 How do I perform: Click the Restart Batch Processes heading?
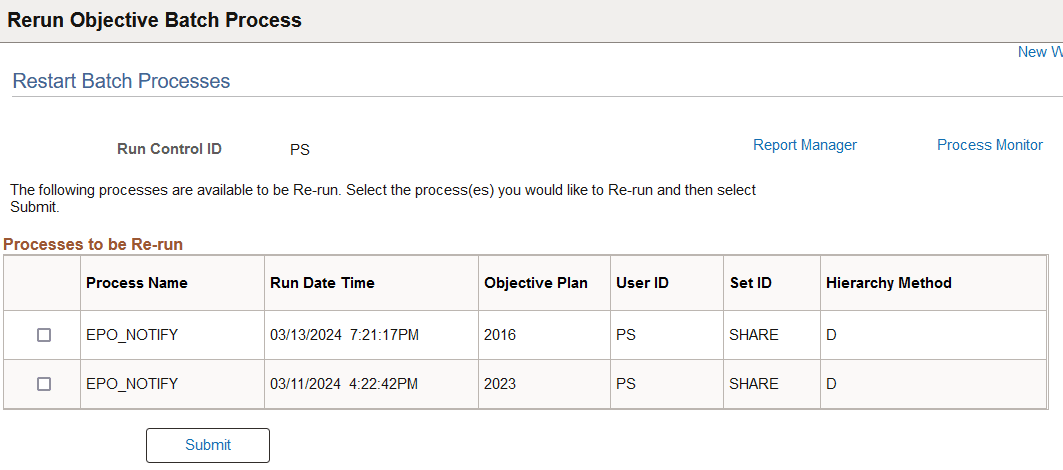pyautogui.click(x=121, y=81)
